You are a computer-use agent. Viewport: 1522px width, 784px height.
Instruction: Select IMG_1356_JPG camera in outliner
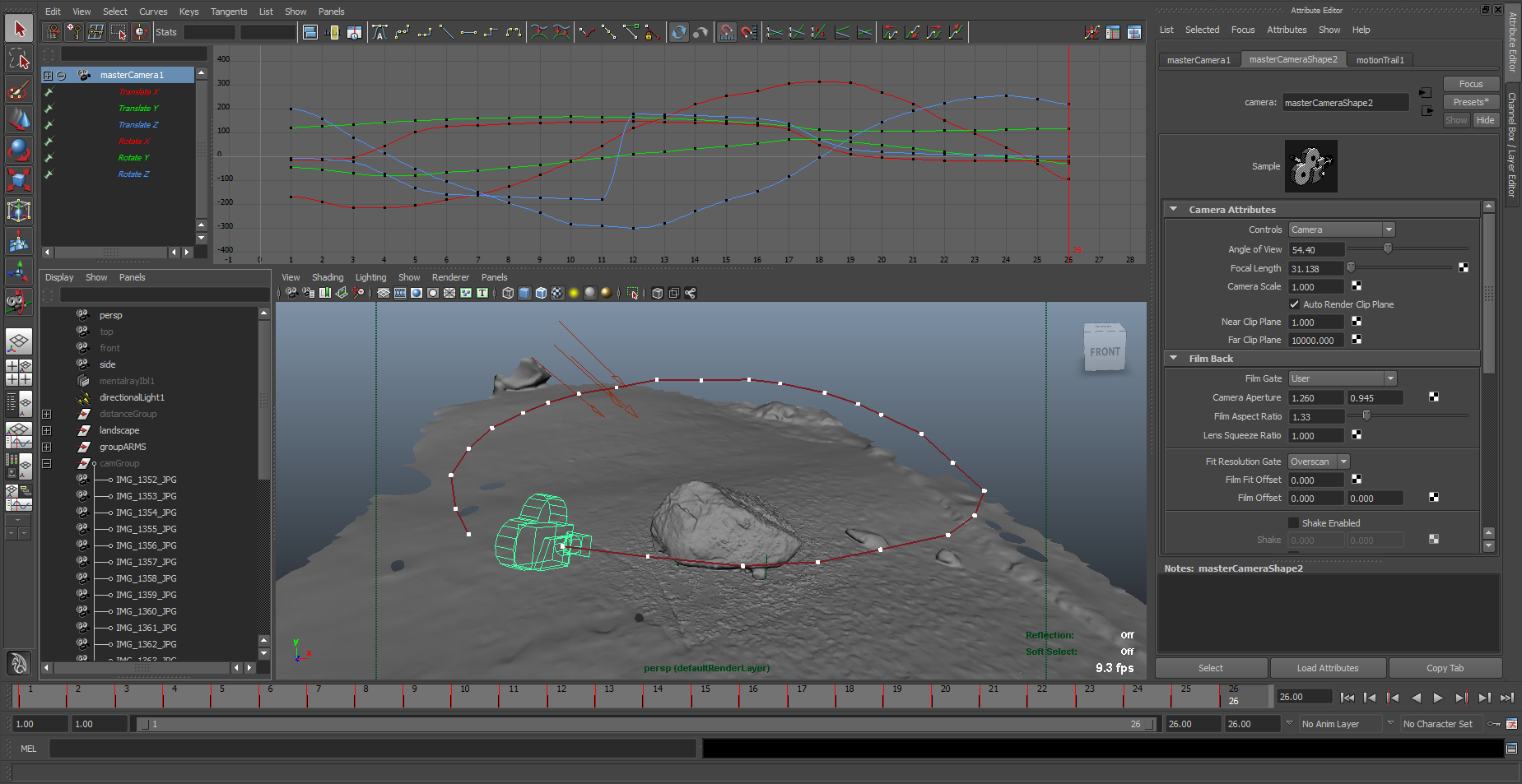pyautogui.click(x=146, y=545)
